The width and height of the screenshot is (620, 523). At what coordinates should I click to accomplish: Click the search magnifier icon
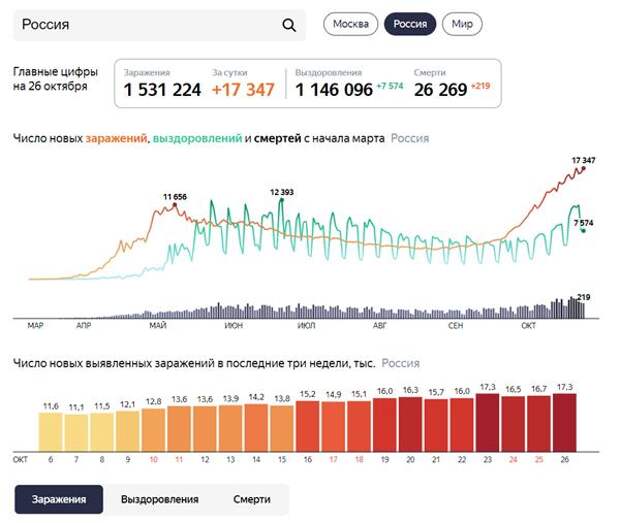[x=289, y=25]
